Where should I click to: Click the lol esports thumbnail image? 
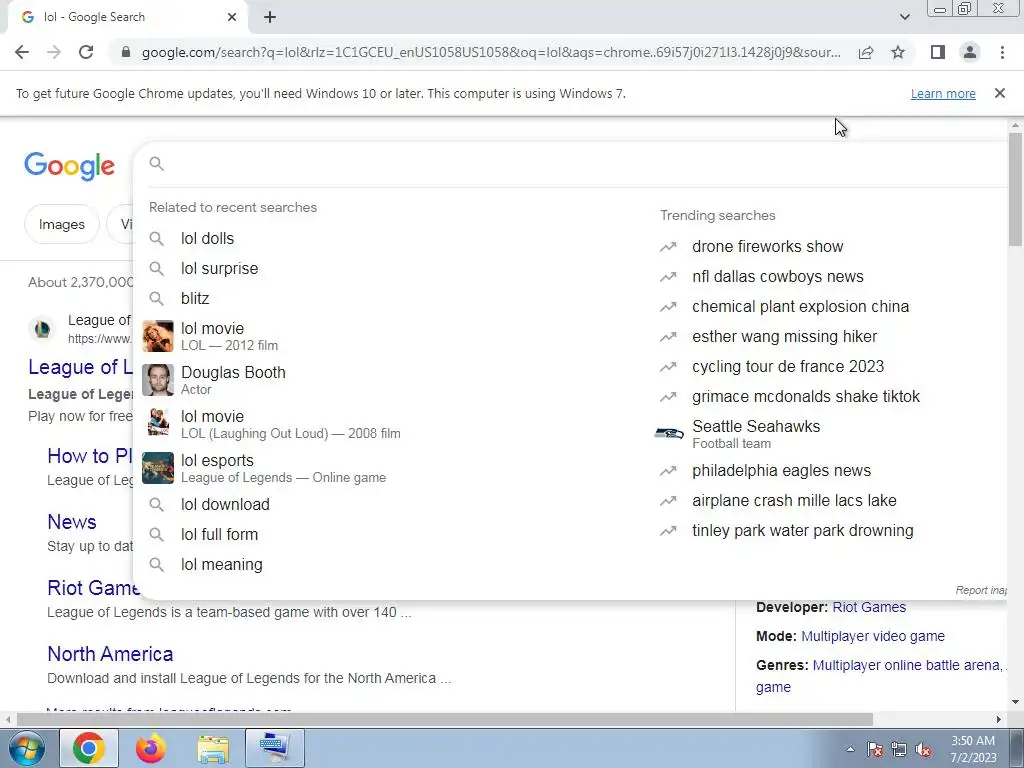click(x=158, y=468)
